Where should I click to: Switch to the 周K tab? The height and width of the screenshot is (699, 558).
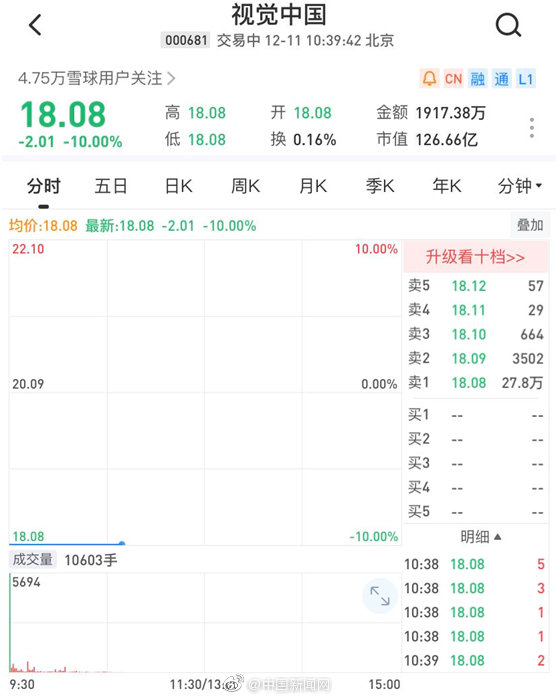[x=246, y=186]
